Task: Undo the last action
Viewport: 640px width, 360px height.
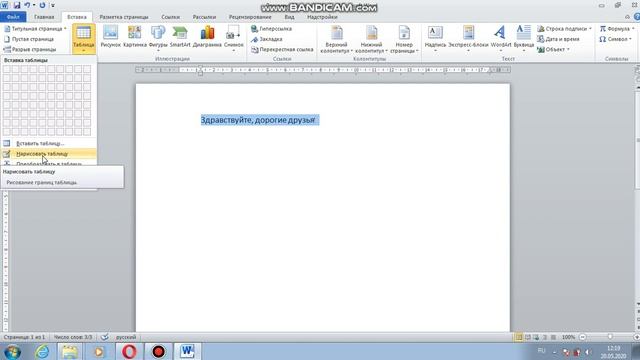Action: pos(27,5)
